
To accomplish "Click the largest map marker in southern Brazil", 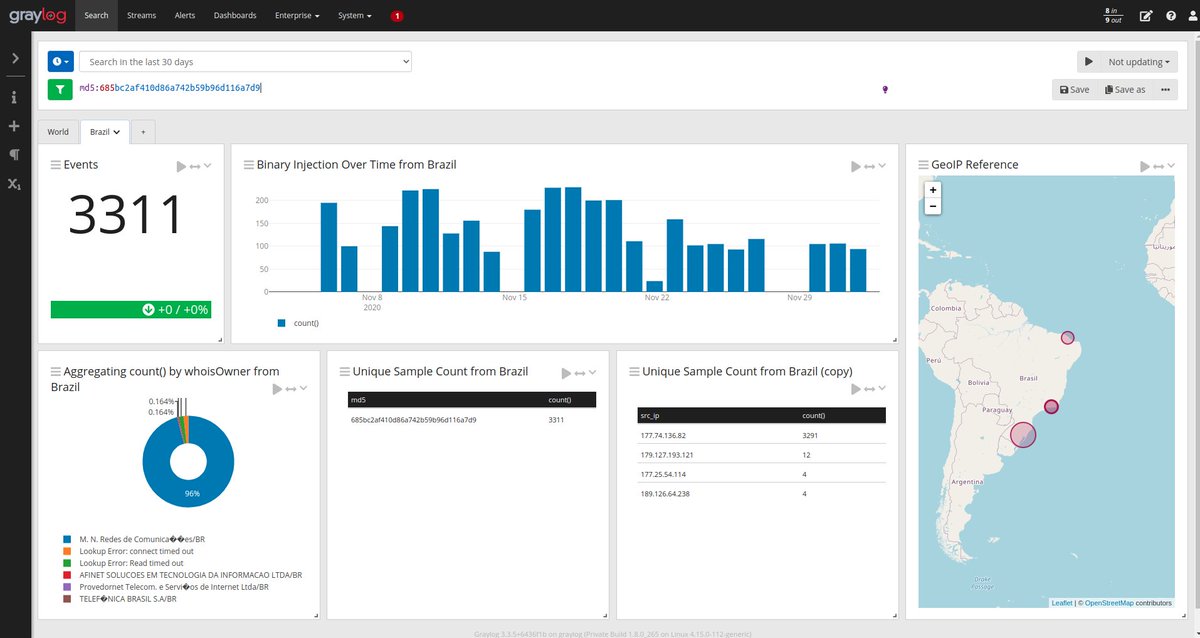I will click(x=1022, y=434).
